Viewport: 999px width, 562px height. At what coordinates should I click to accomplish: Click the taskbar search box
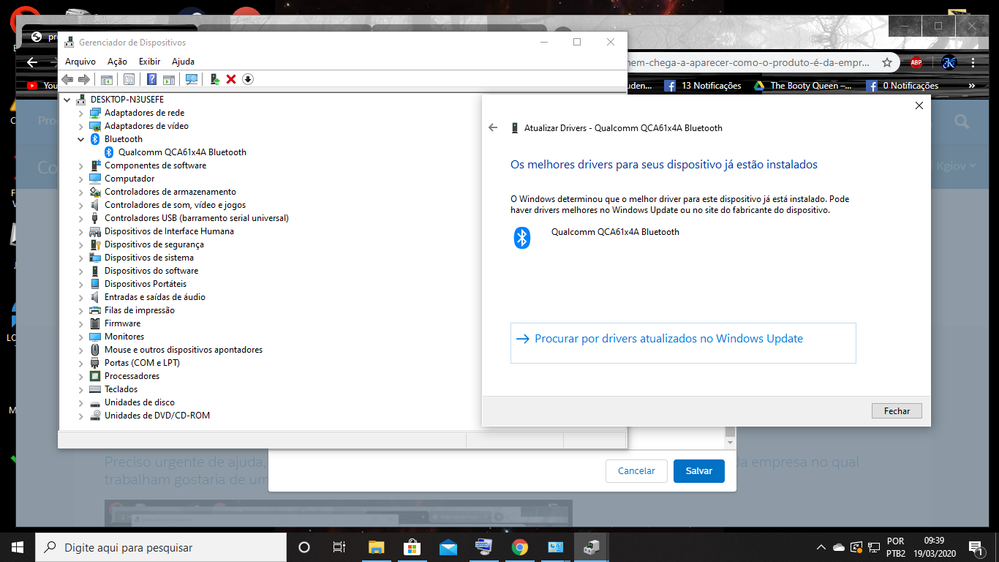(x=161, y=547)
